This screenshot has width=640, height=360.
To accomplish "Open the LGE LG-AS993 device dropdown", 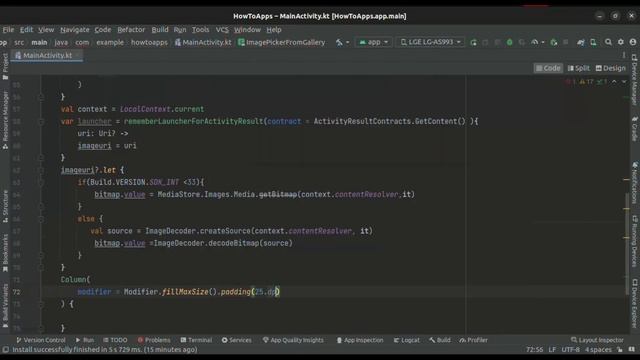I will [x=430, y=42].
